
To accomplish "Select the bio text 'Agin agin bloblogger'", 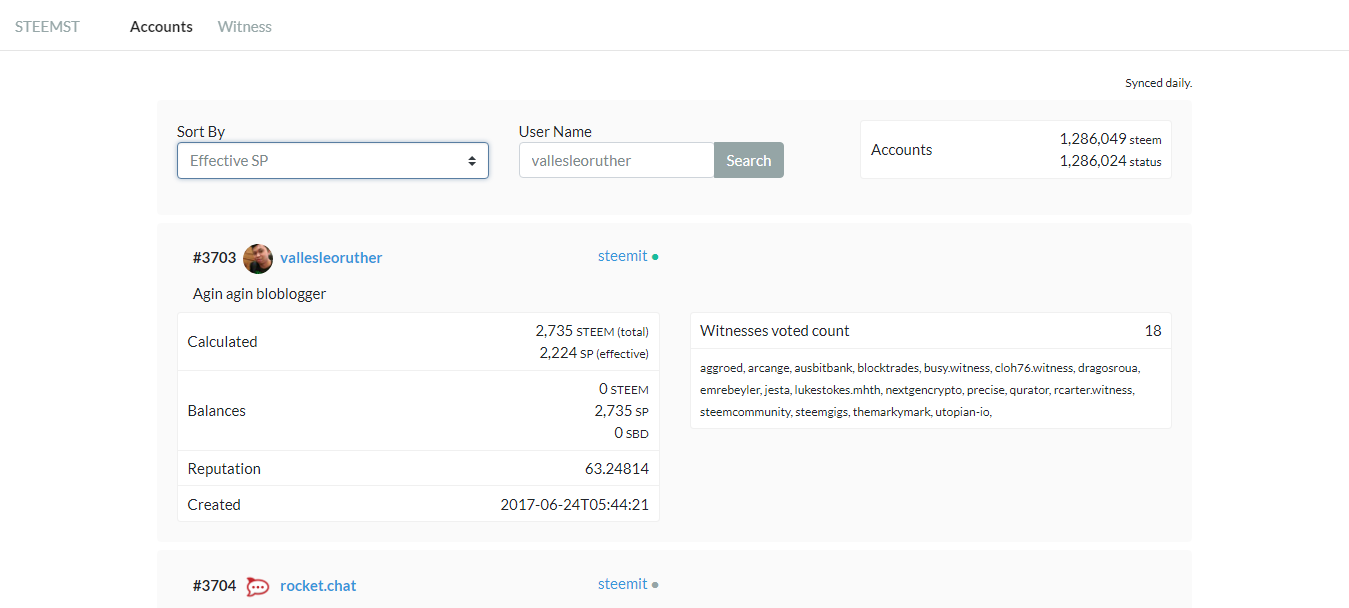I will tap(259, 294).
